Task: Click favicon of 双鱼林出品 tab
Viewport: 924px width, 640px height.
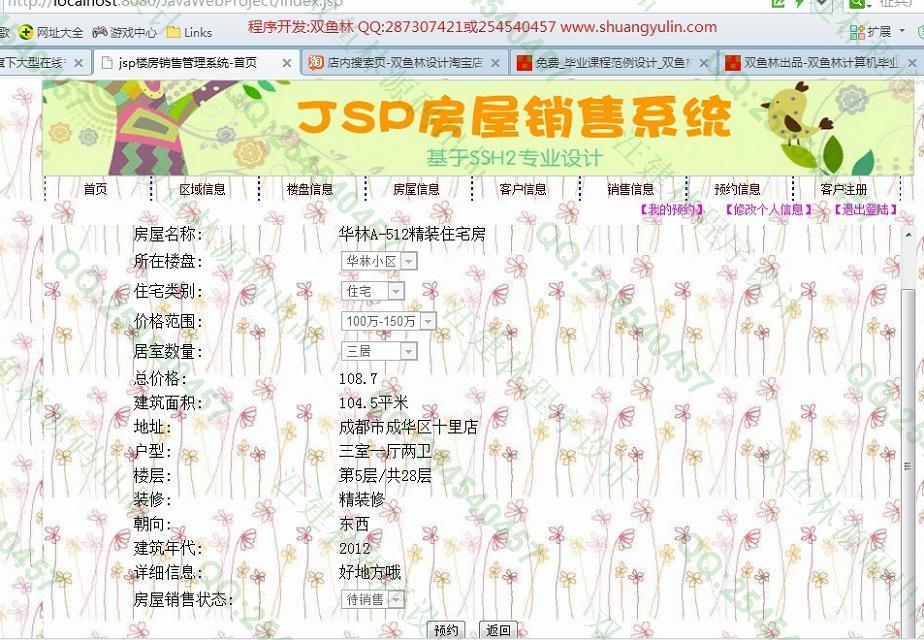Action: (732, 62)
